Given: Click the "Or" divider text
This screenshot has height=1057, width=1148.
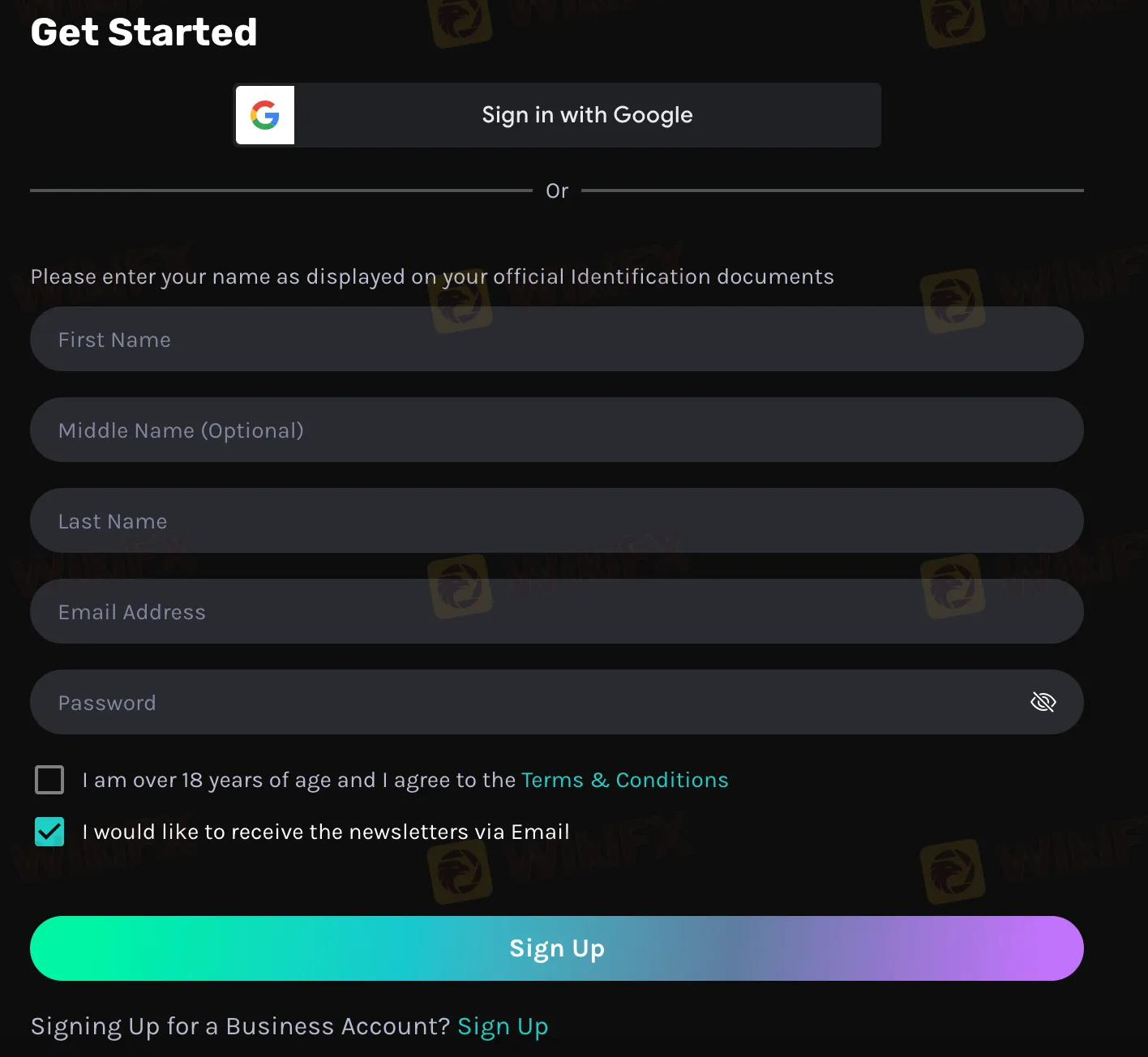Looking at the screenshot, I should coord(557,190).
